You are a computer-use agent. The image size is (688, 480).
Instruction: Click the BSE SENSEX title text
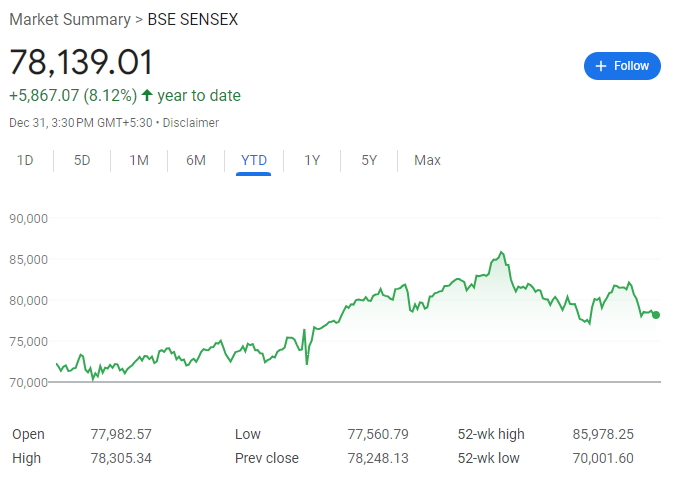click(193, 20)
